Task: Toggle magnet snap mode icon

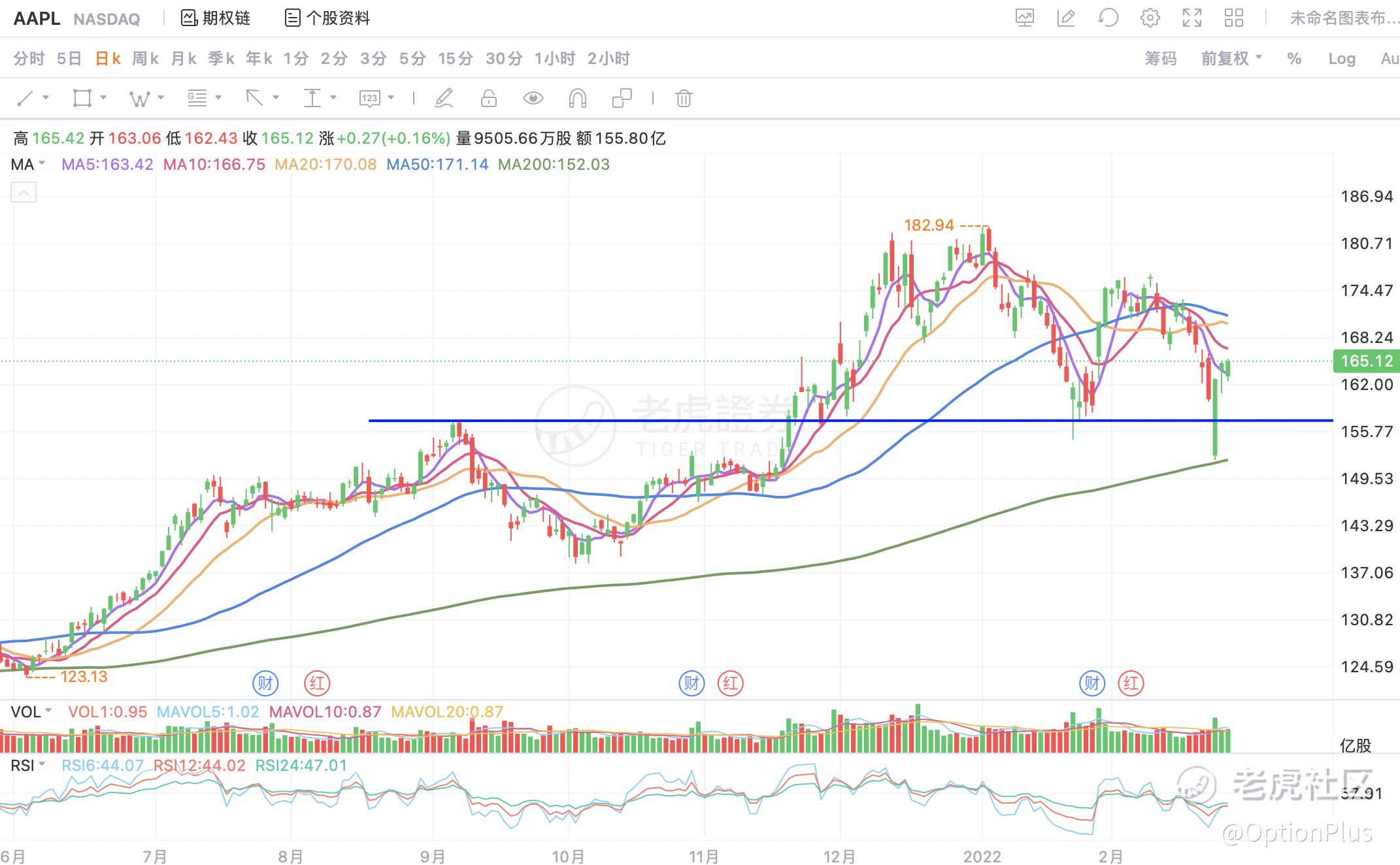Action: click(x=577, y=99)
